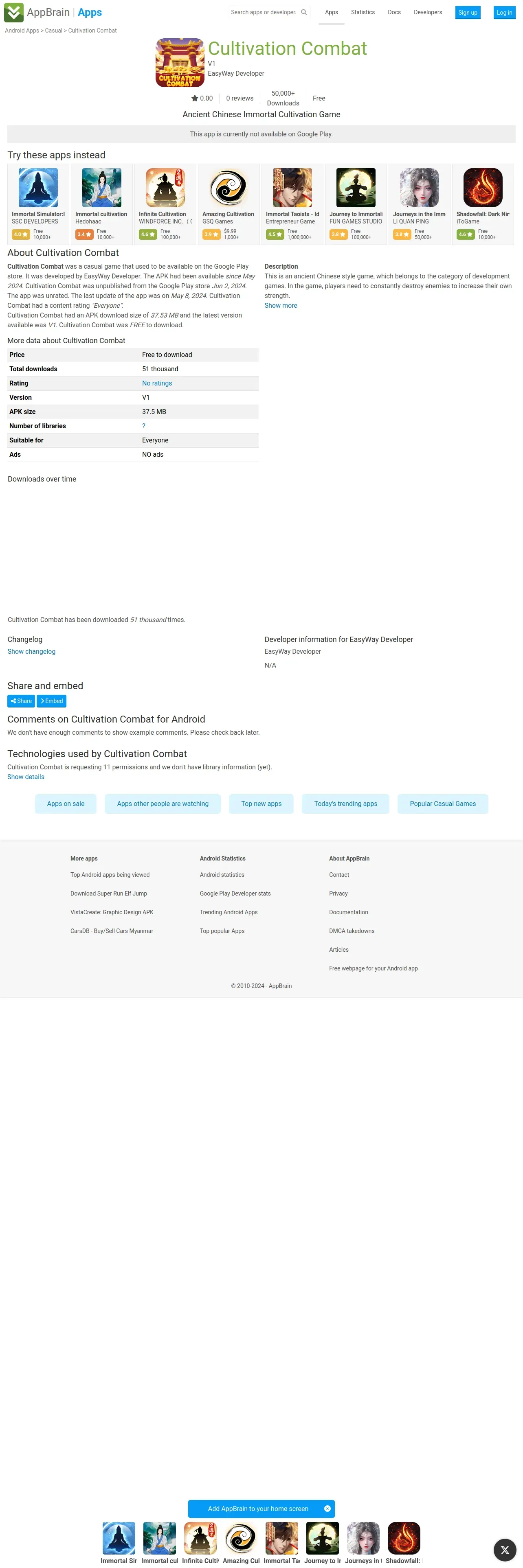The width and height of the screenshot is (523, 1568).
Task: Open Popular Casual Games
Action: 443,804
